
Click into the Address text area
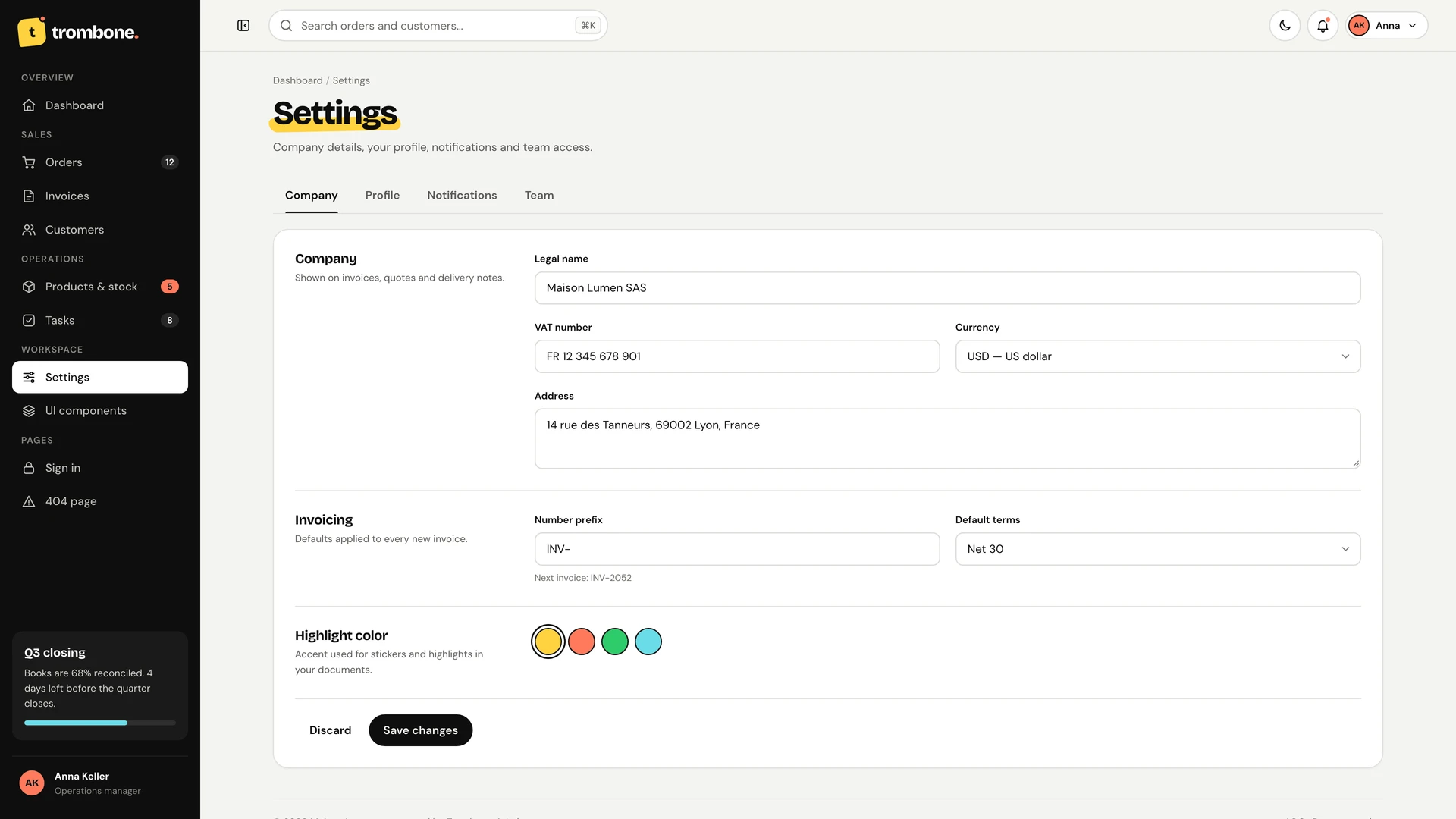947,439
